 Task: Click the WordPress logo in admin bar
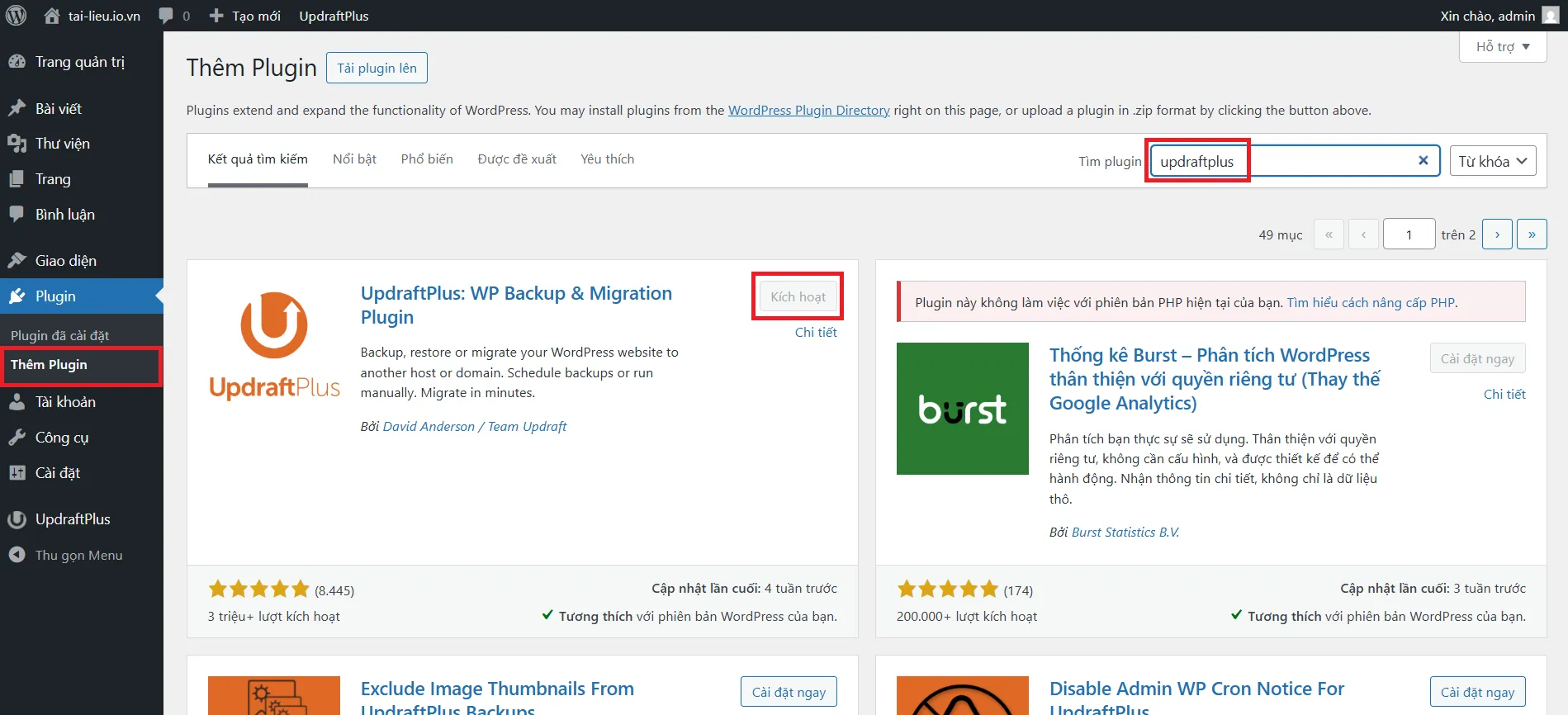(17, 16)
